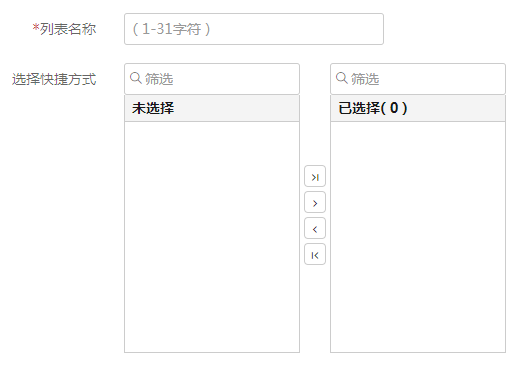Click inside the empty 未选择 list area
The height and width of the screenshot is (372, 527).
coord(212,237)
